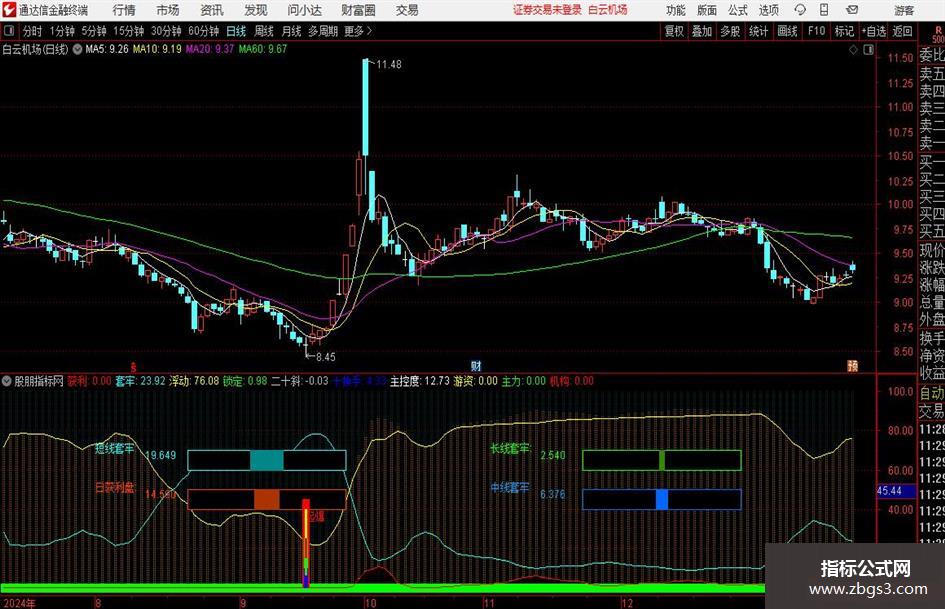Screen dimensions: 945x609
Task: Open the 市场 menu
Action: (168, 10)
